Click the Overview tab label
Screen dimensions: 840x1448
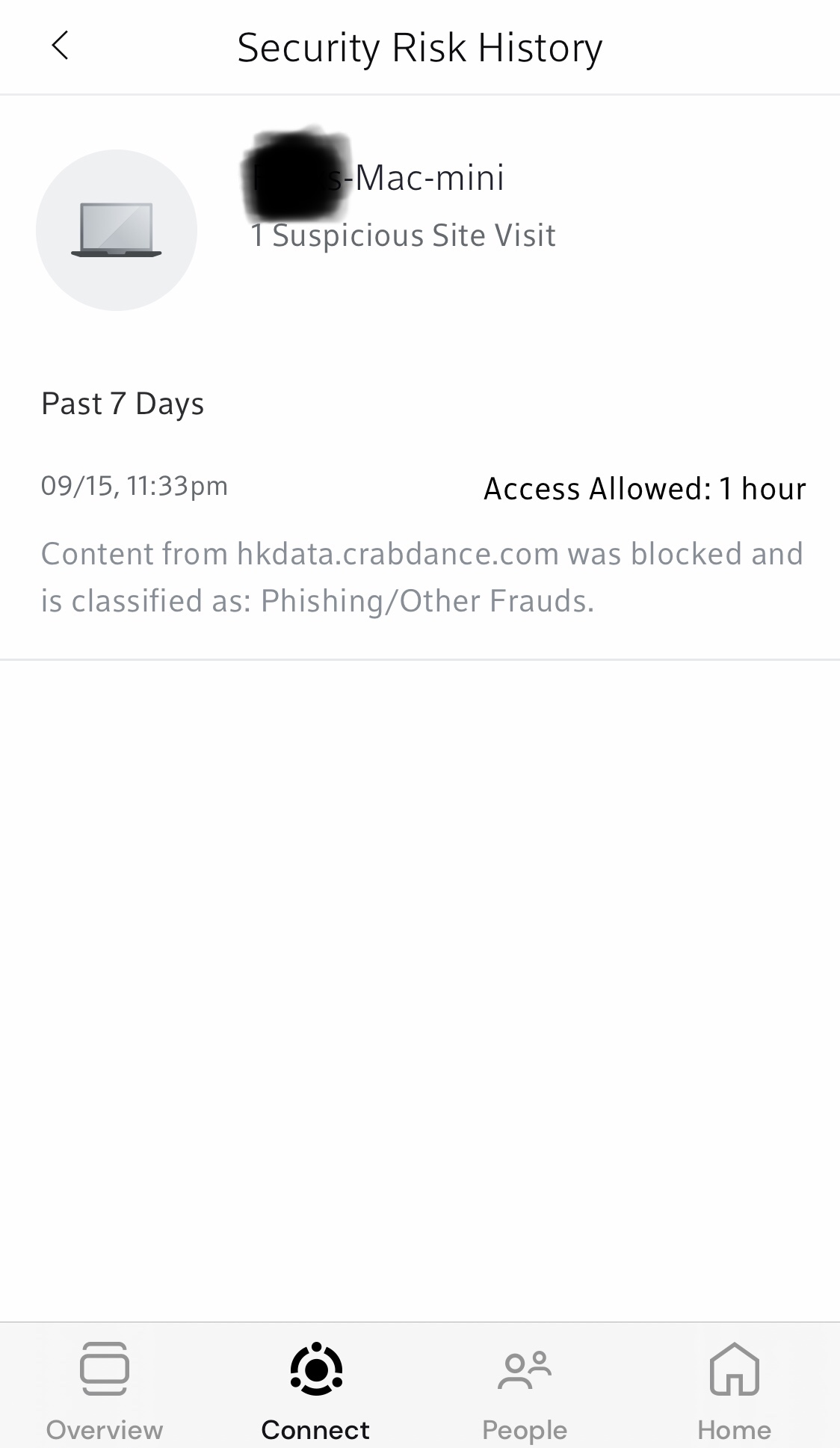click(x=105, y=1429)
